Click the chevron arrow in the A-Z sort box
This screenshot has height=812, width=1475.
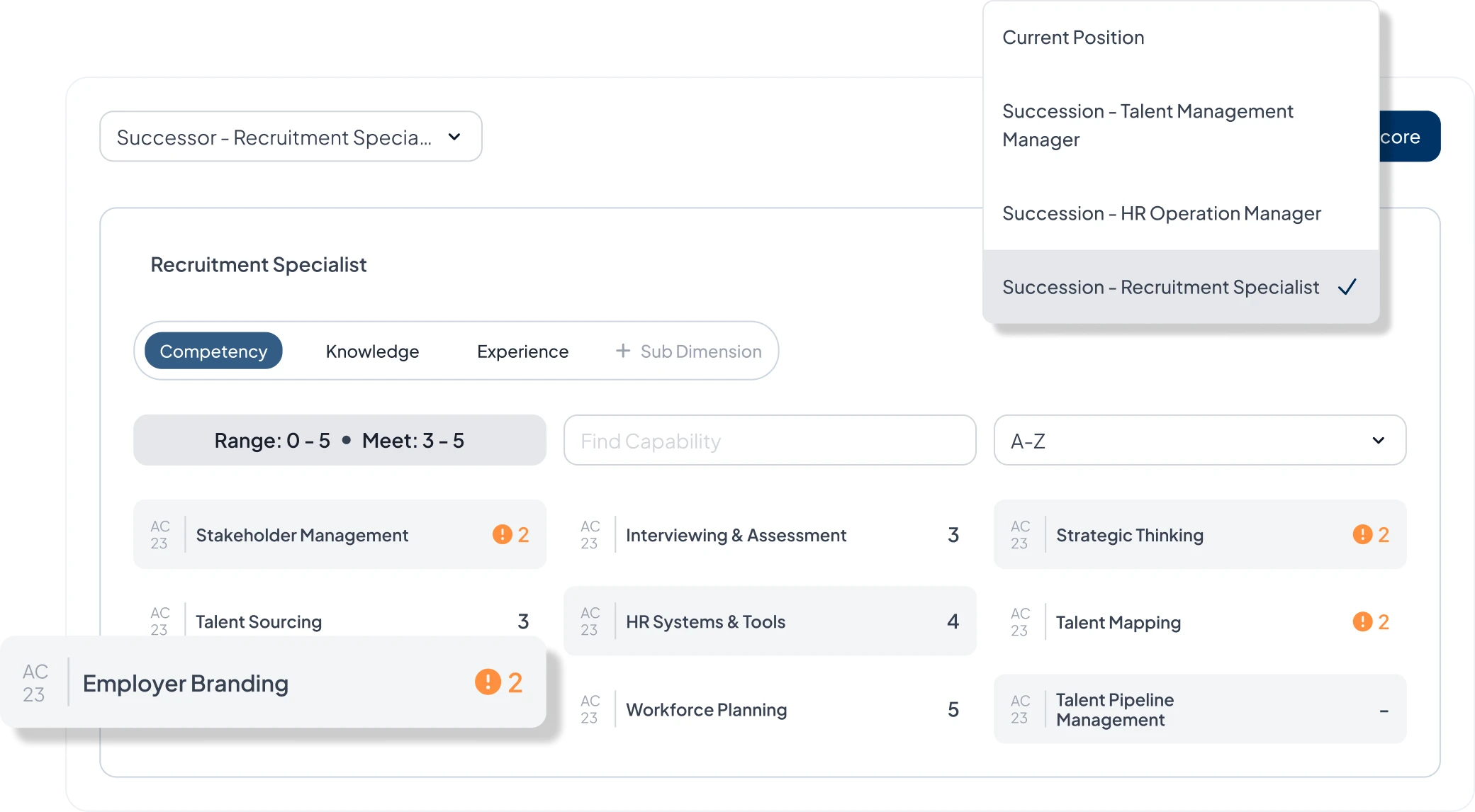coord(1378,441)
